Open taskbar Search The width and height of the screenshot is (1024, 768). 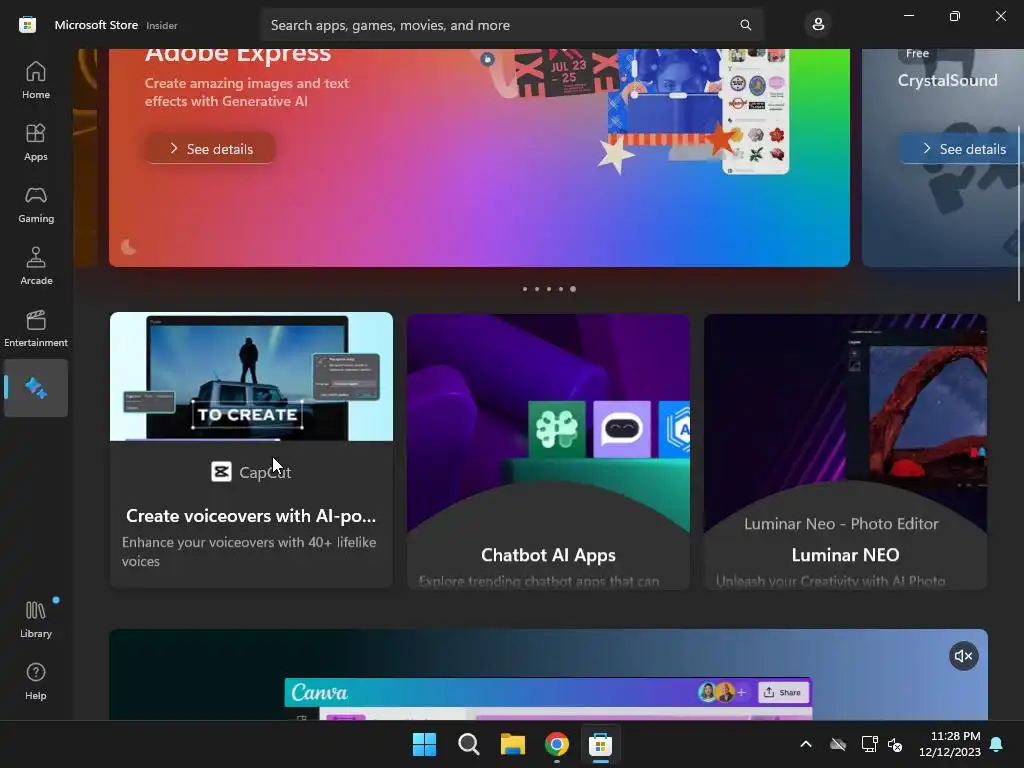click(468, 744)
